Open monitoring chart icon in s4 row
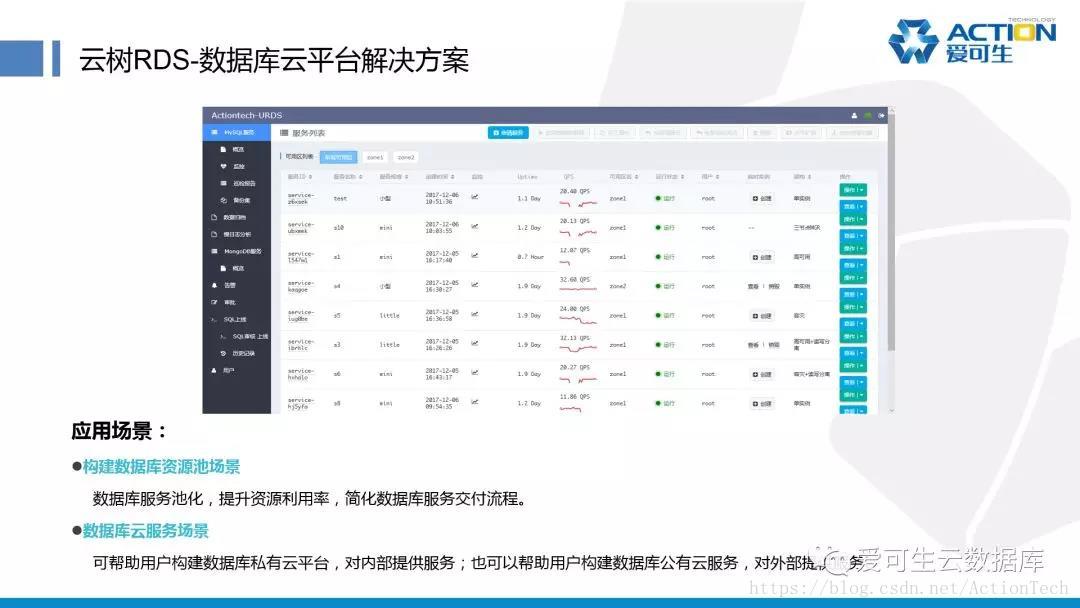The height and width of the screenshot is (608, 1080). (475, 285)
